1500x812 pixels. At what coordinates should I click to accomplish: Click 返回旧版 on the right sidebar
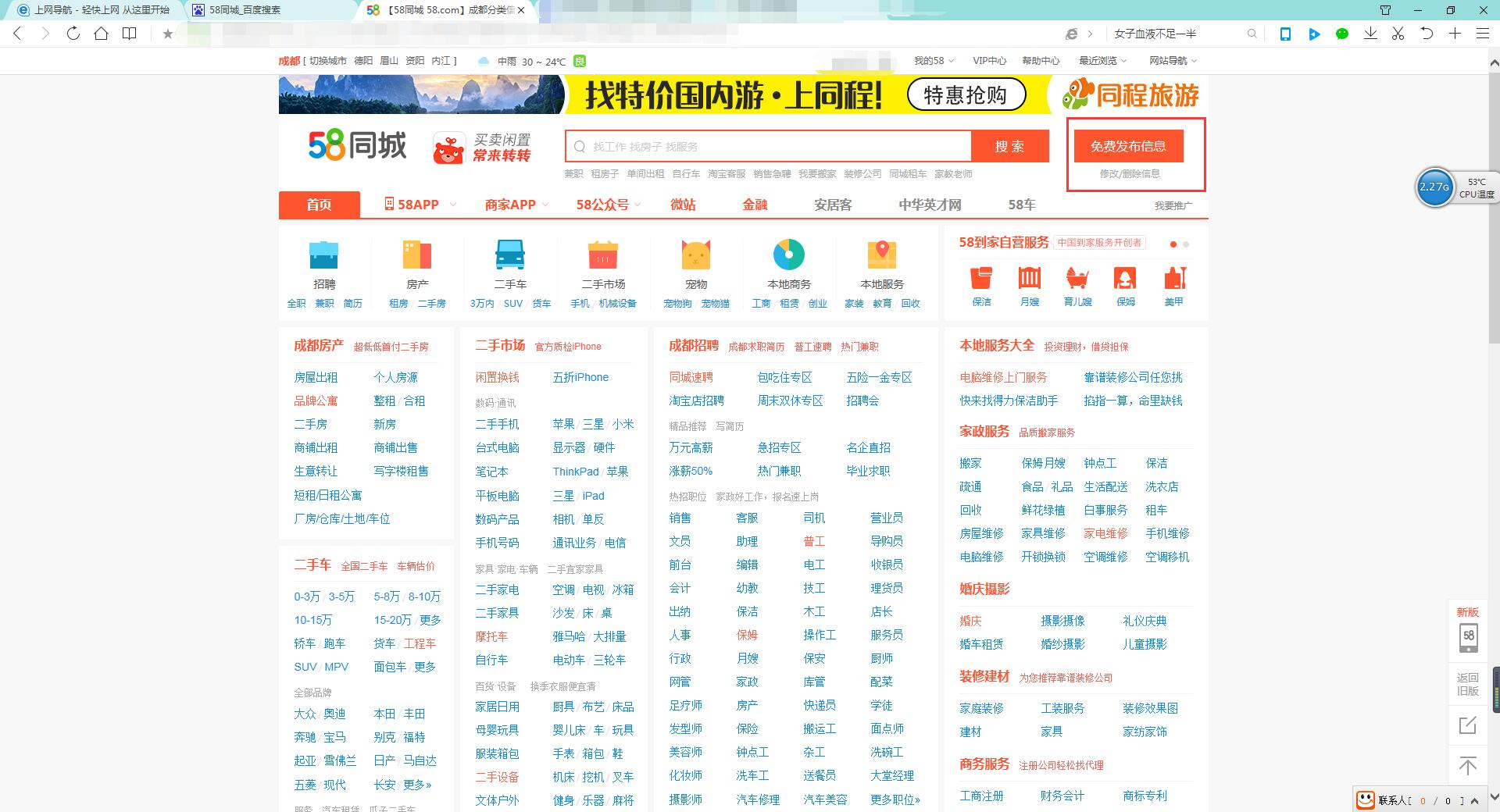pos(1468,684)
